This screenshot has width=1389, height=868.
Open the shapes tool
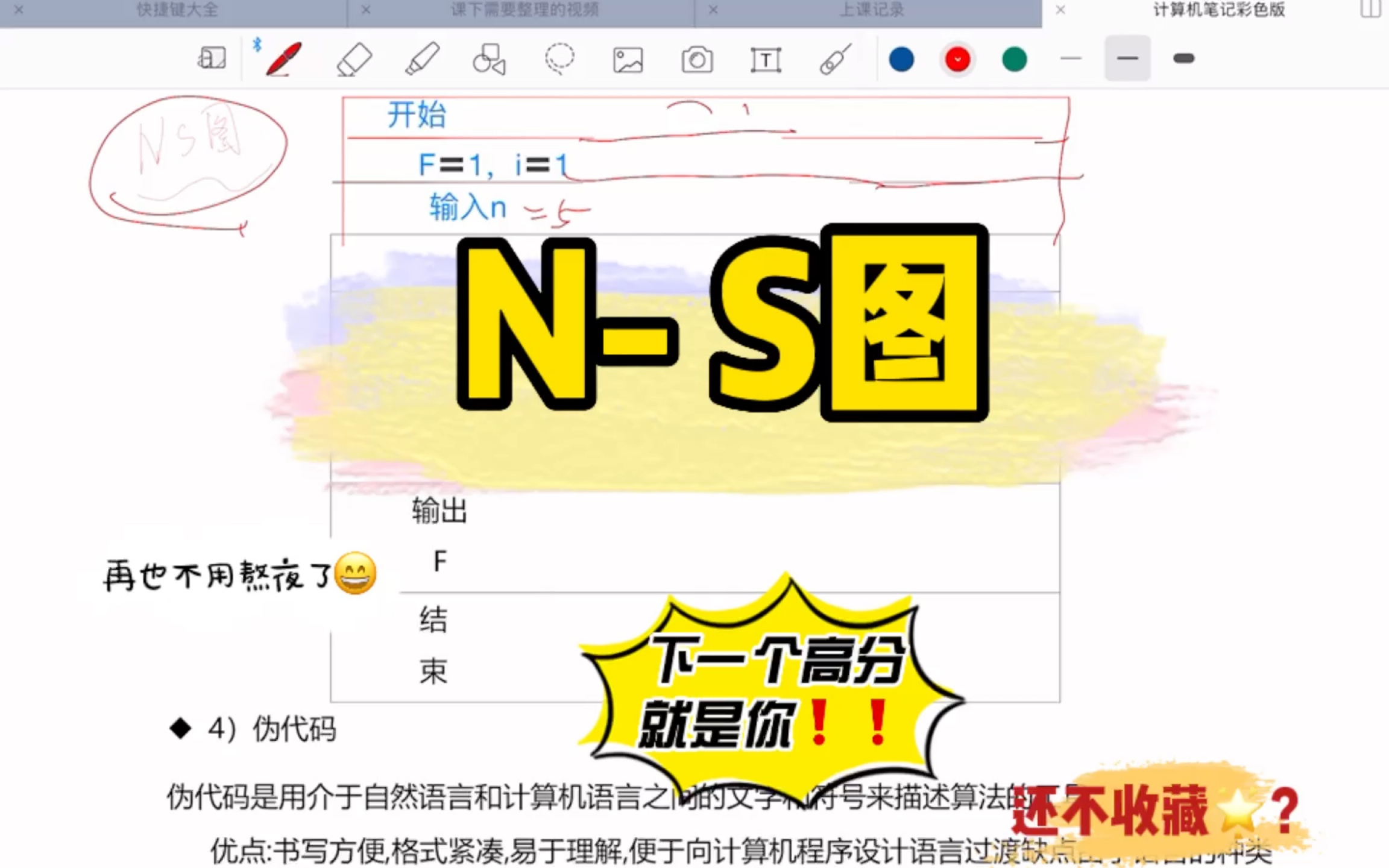(490, 59)
